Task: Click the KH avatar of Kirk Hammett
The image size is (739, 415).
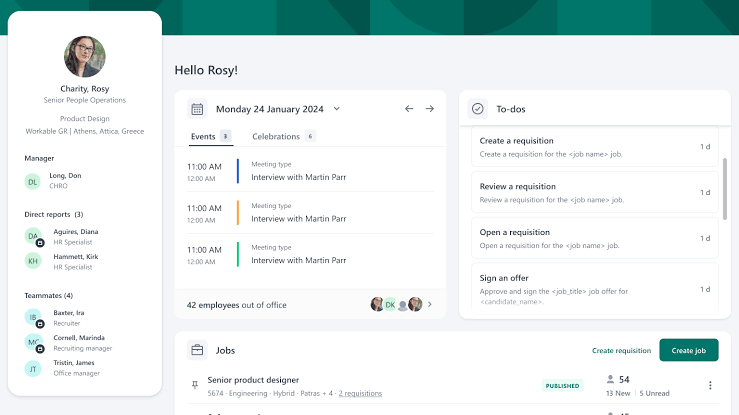Action: pyautogui.click(x=33, y=260)
